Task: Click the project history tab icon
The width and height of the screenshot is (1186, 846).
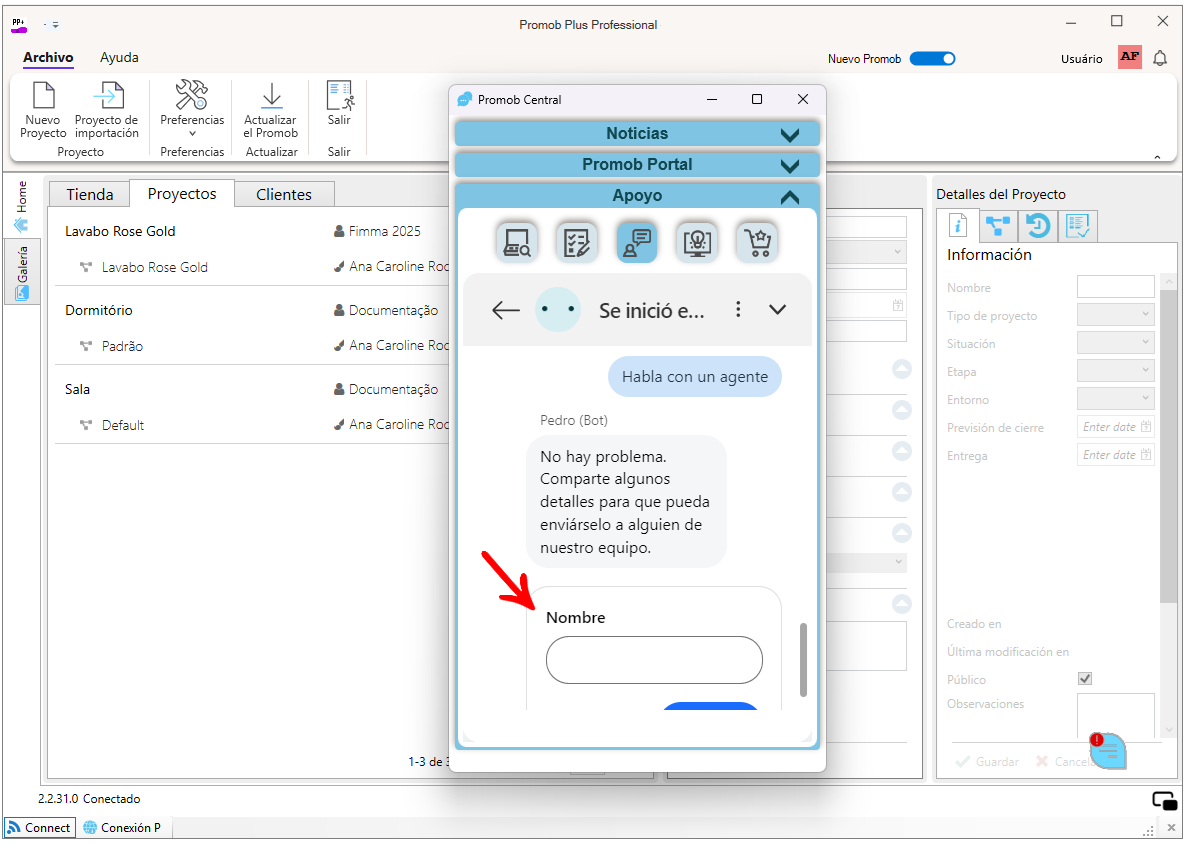Action: [x=1038, y=225]
